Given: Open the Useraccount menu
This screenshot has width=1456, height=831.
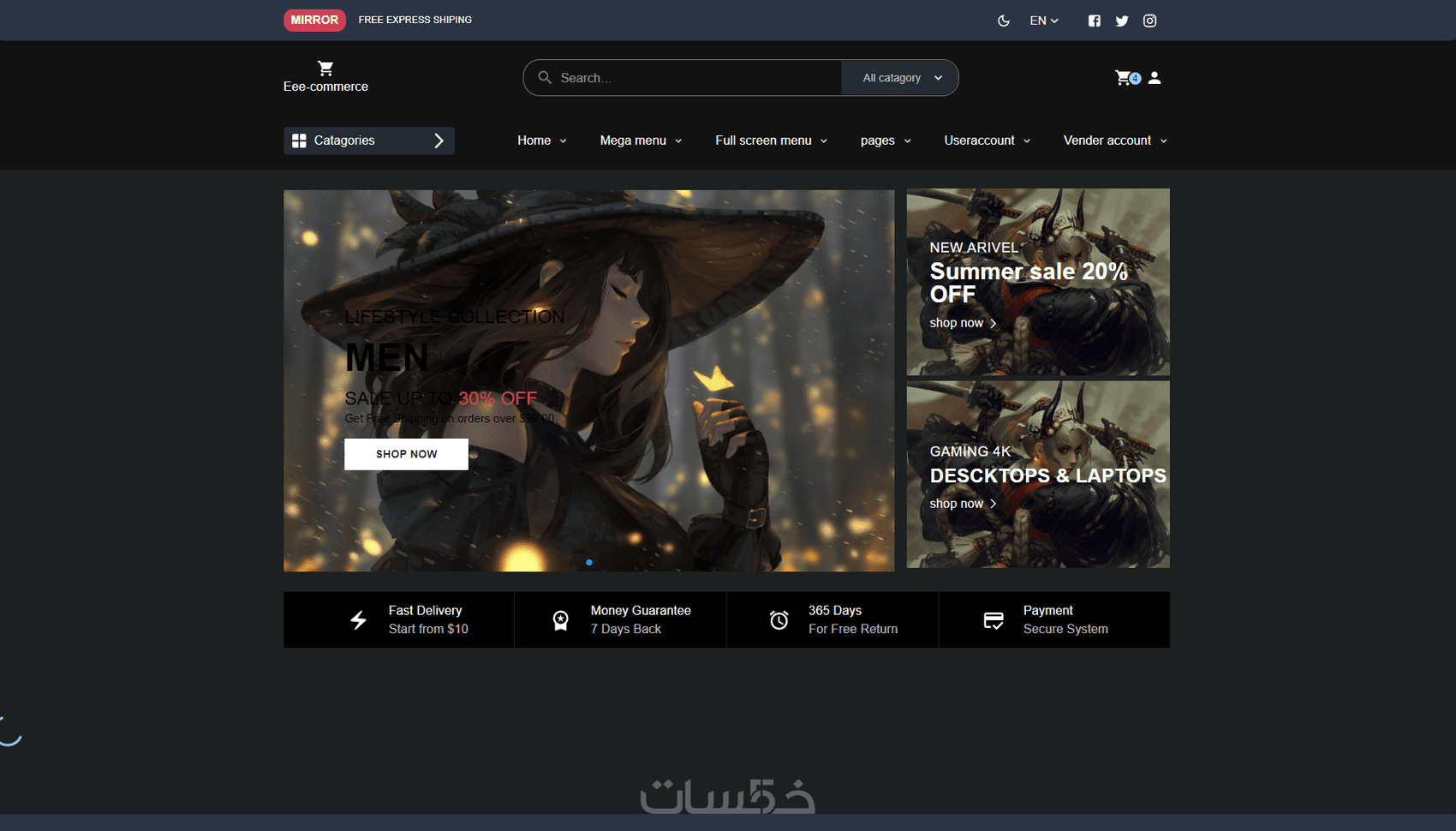Looking at the screenshot, I should (x=988, y=140).
